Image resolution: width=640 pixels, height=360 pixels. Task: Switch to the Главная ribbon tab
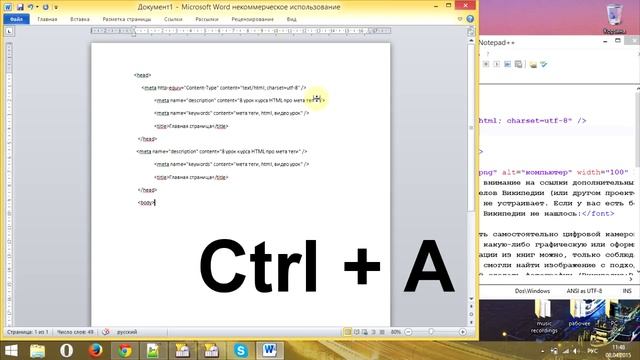coord(47,19)
